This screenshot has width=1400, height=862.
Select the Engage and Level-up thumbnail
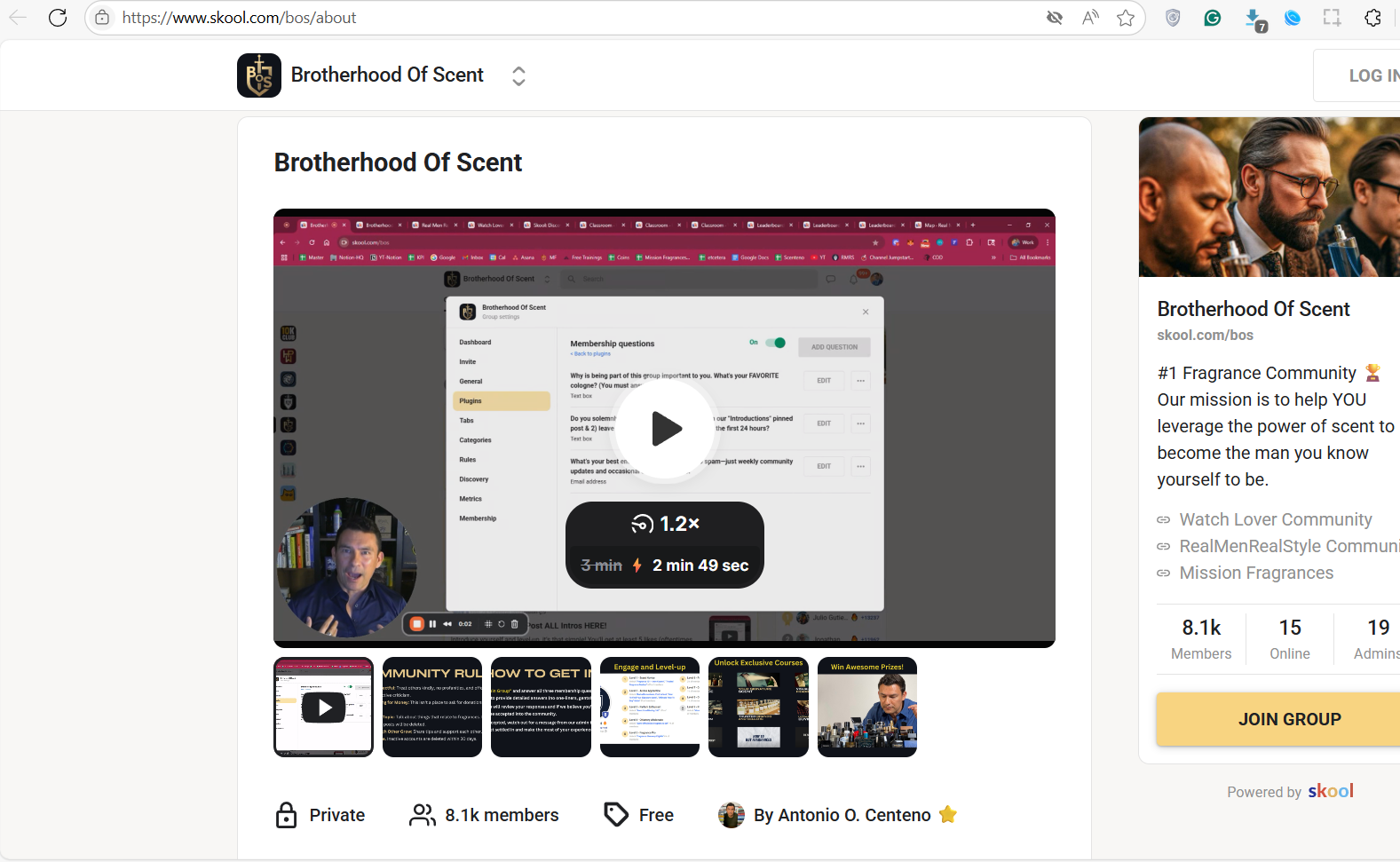tap(650, 708)
